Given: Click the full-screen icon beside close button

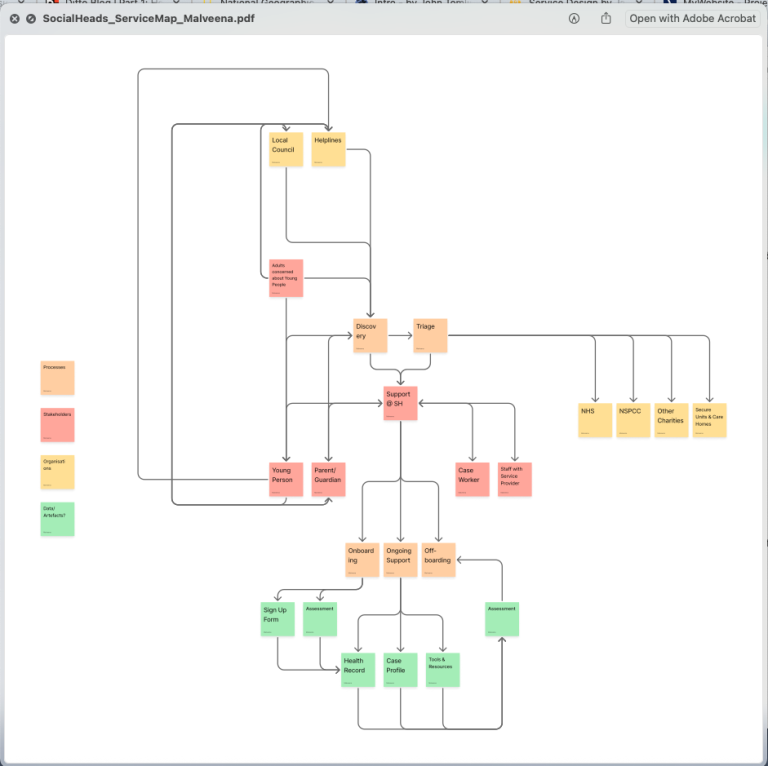Looking at the screenshot, I should [31, 18].
